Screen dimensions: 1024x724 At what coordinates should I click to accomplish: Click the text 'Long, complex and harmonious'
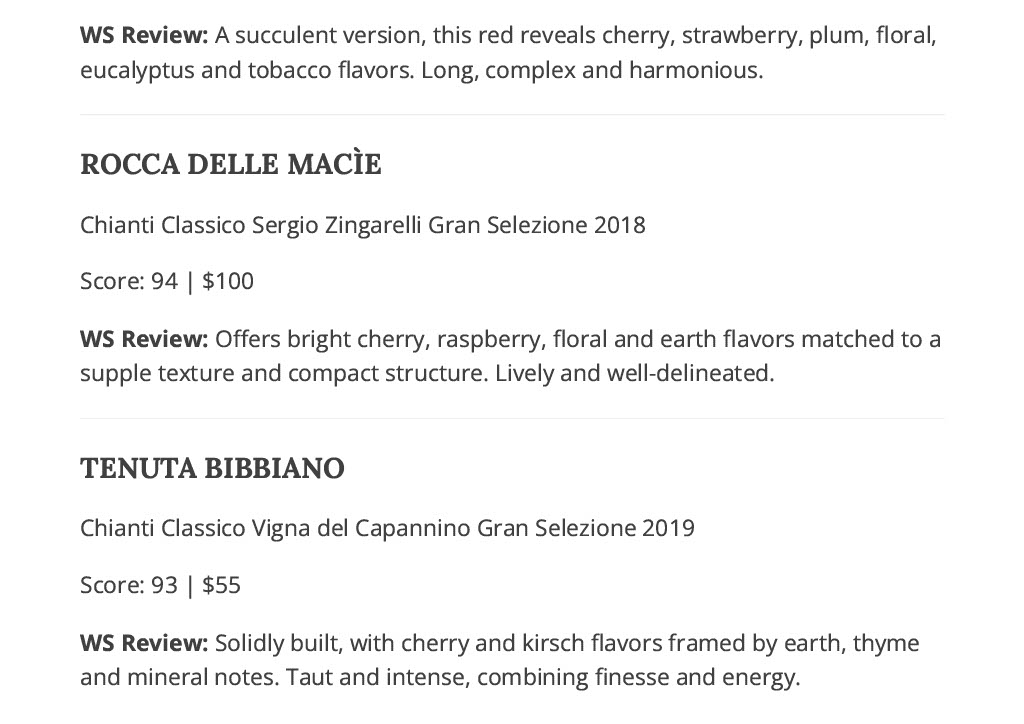click(592, 70)
